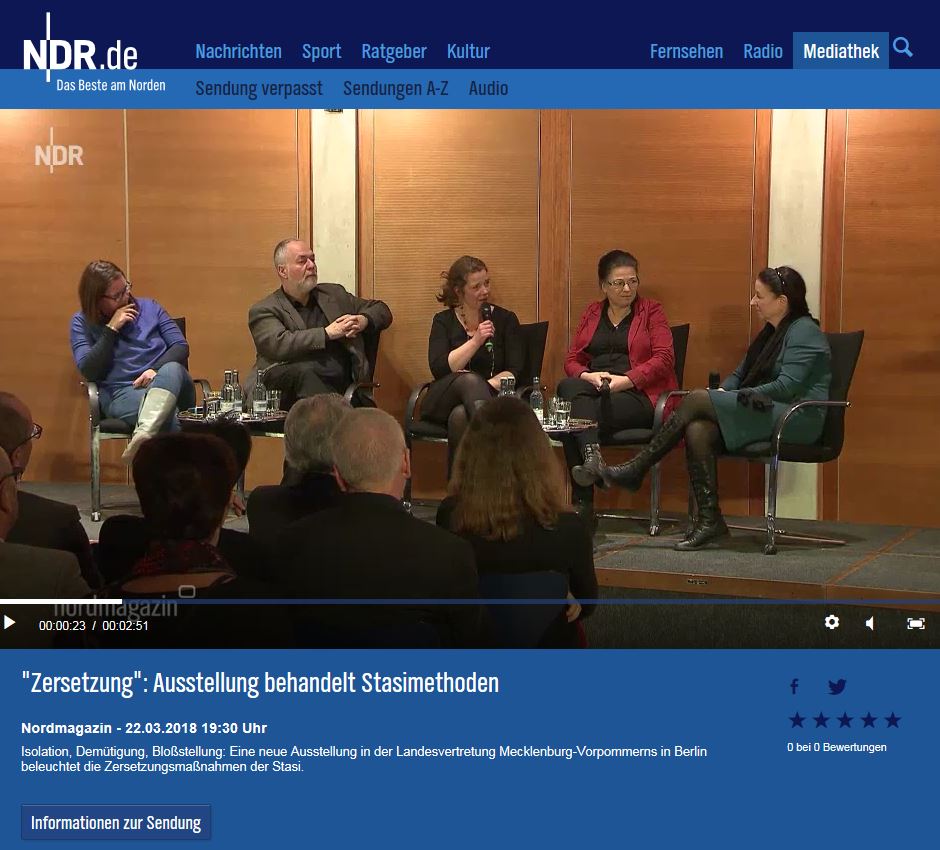940x850 pixels.
Task: Navigate to Kultur section
Action: click(x=468, y=51)
